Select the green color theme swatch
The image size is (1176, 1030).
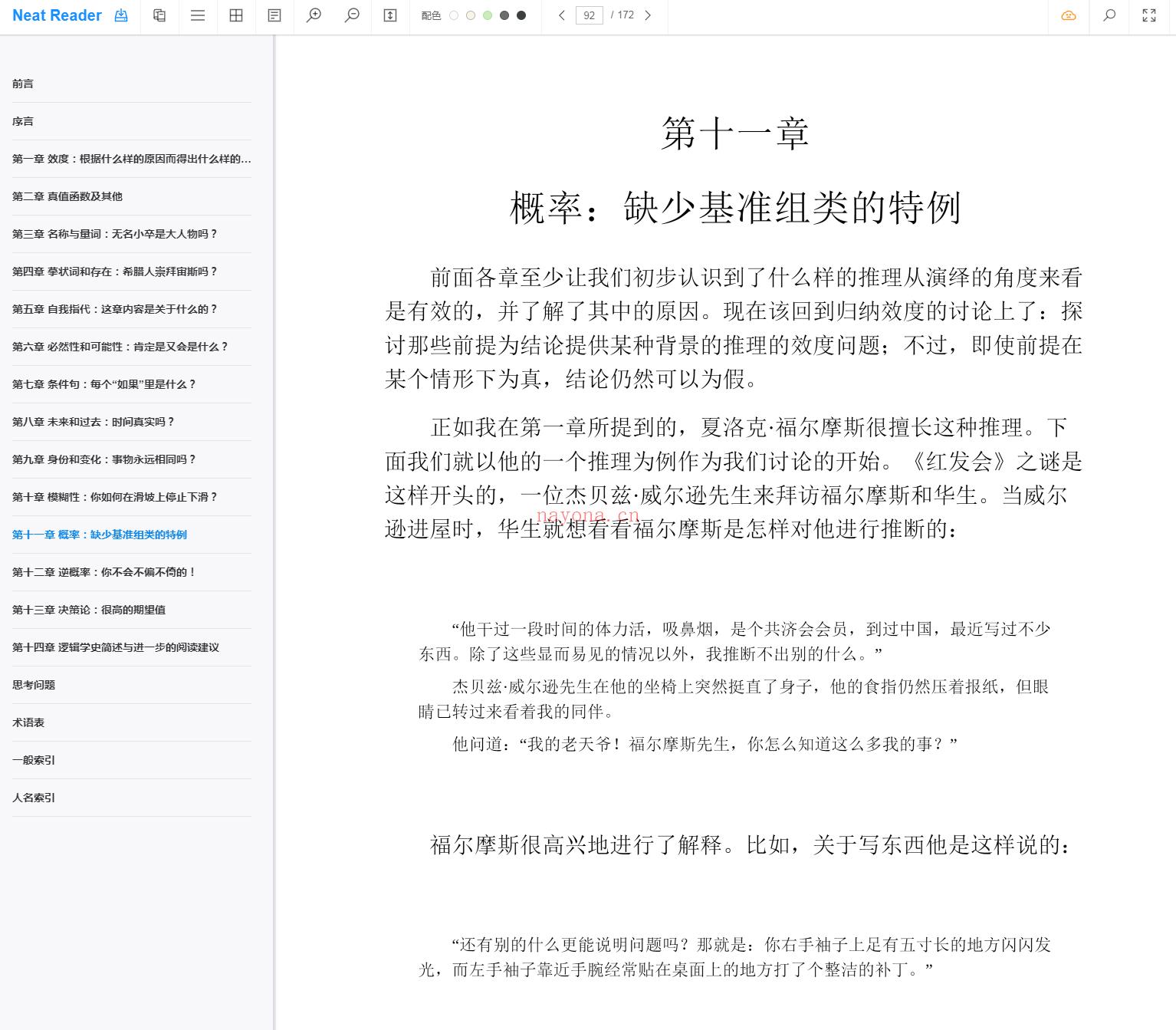(x=488, y=15)
